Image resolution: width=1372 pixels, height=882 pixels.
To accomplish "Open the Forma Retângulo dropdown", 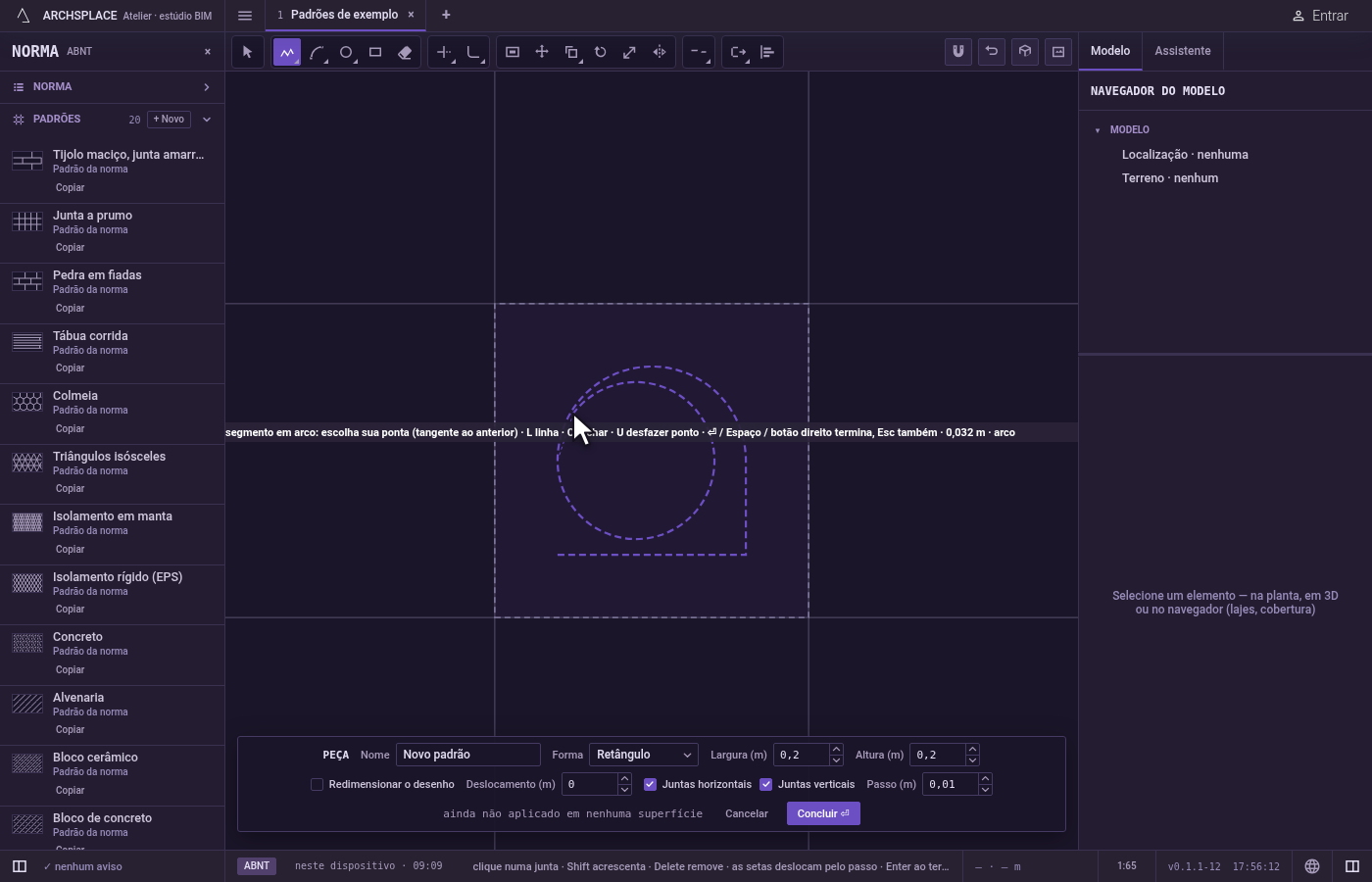I will (644, 755).
